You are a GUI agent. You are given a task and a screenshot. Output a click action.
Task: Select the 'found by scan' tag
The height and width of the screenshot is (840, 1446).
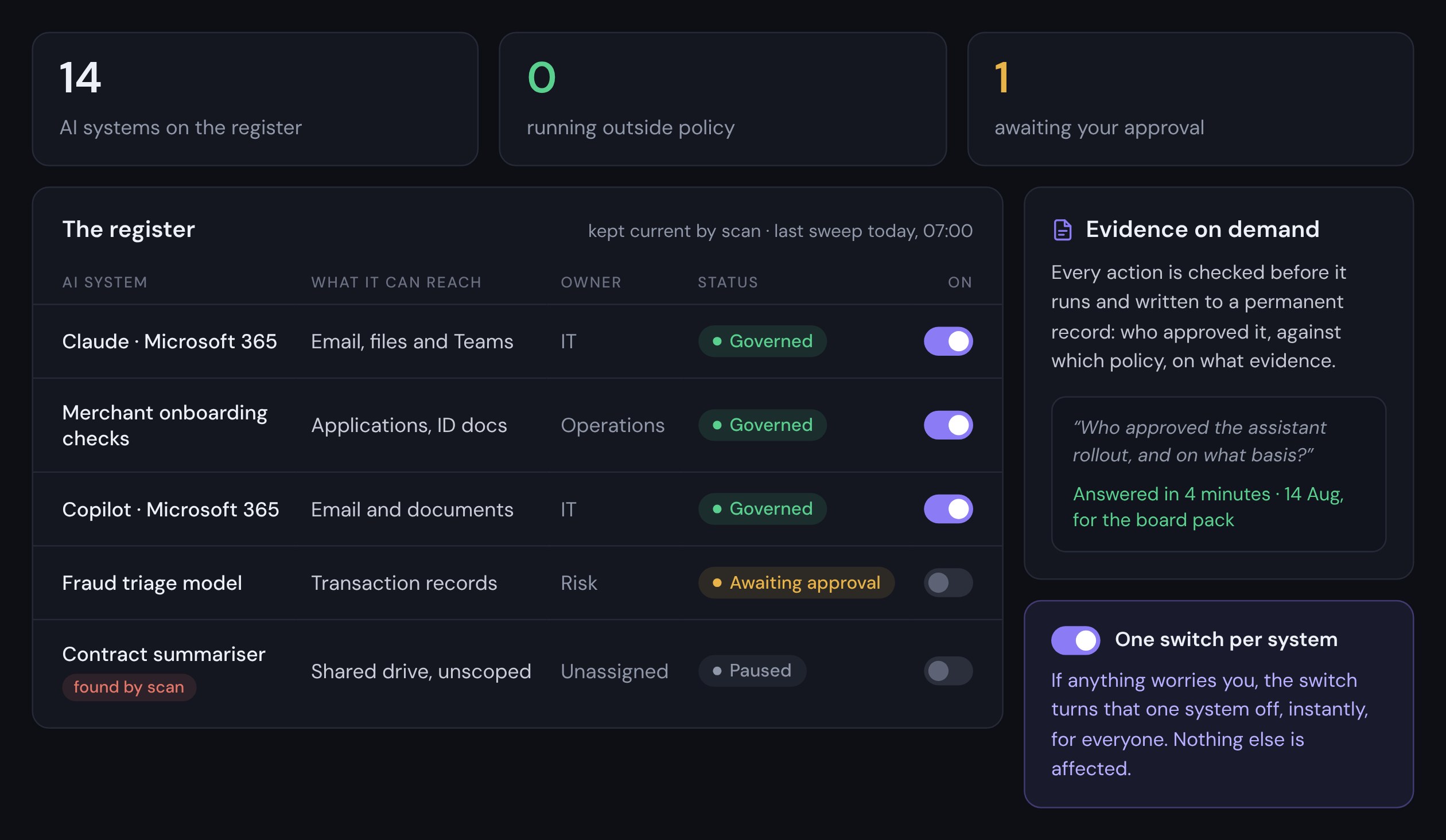tap(129, 687)
